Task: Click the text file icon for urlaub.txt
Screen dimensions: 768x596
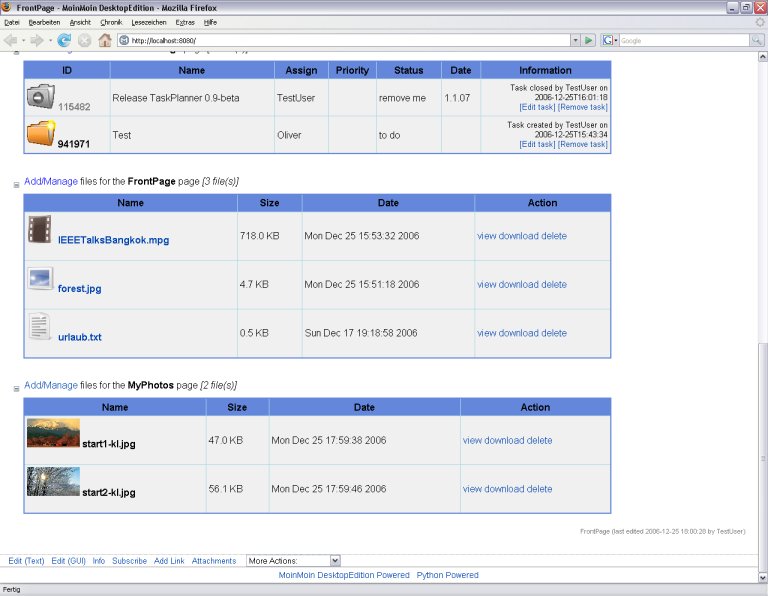Action: pyautogui.click(x=40, y=326)
